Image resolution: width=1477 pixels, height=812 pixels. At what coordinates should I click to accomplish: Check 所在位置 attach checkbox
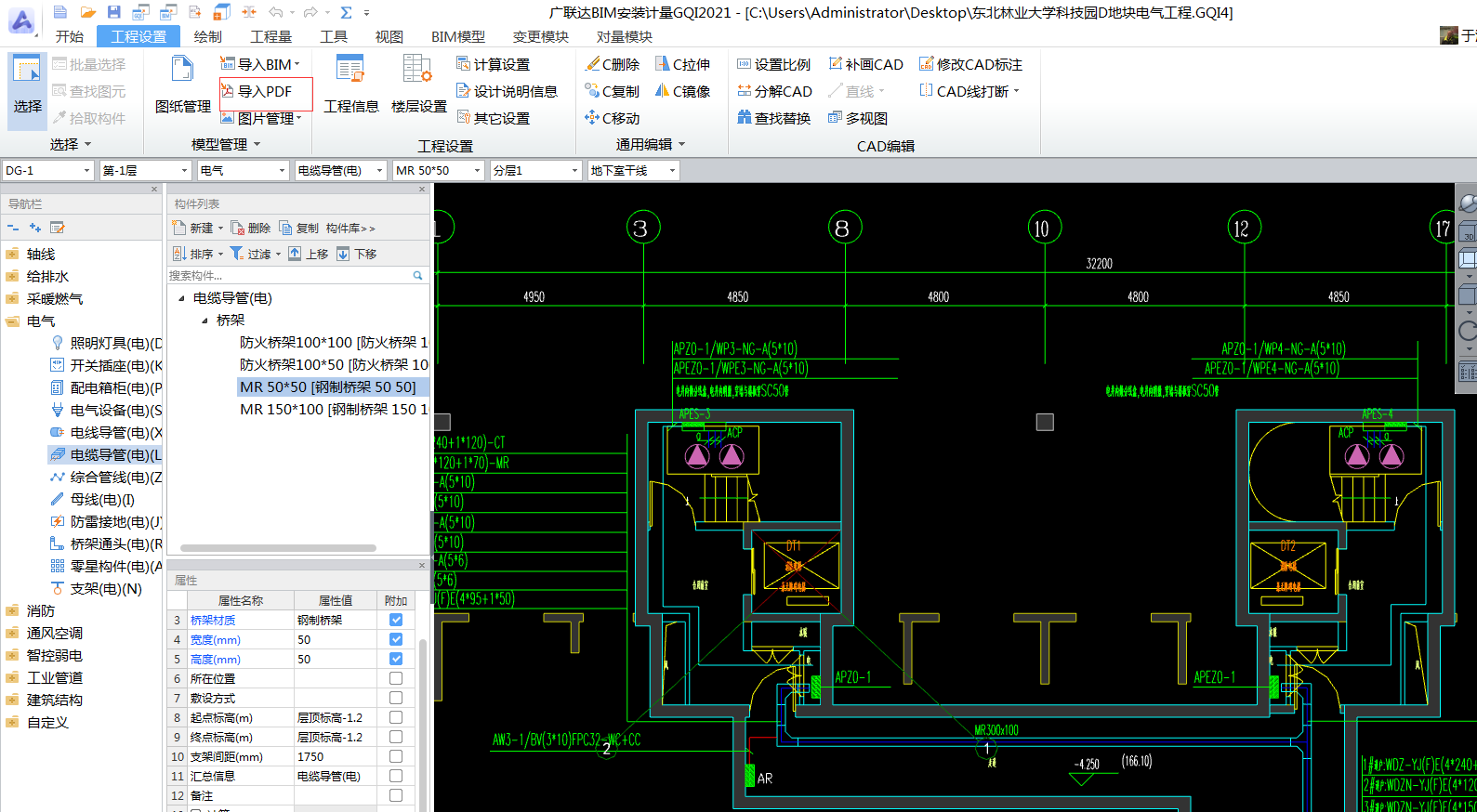(396, 678)
